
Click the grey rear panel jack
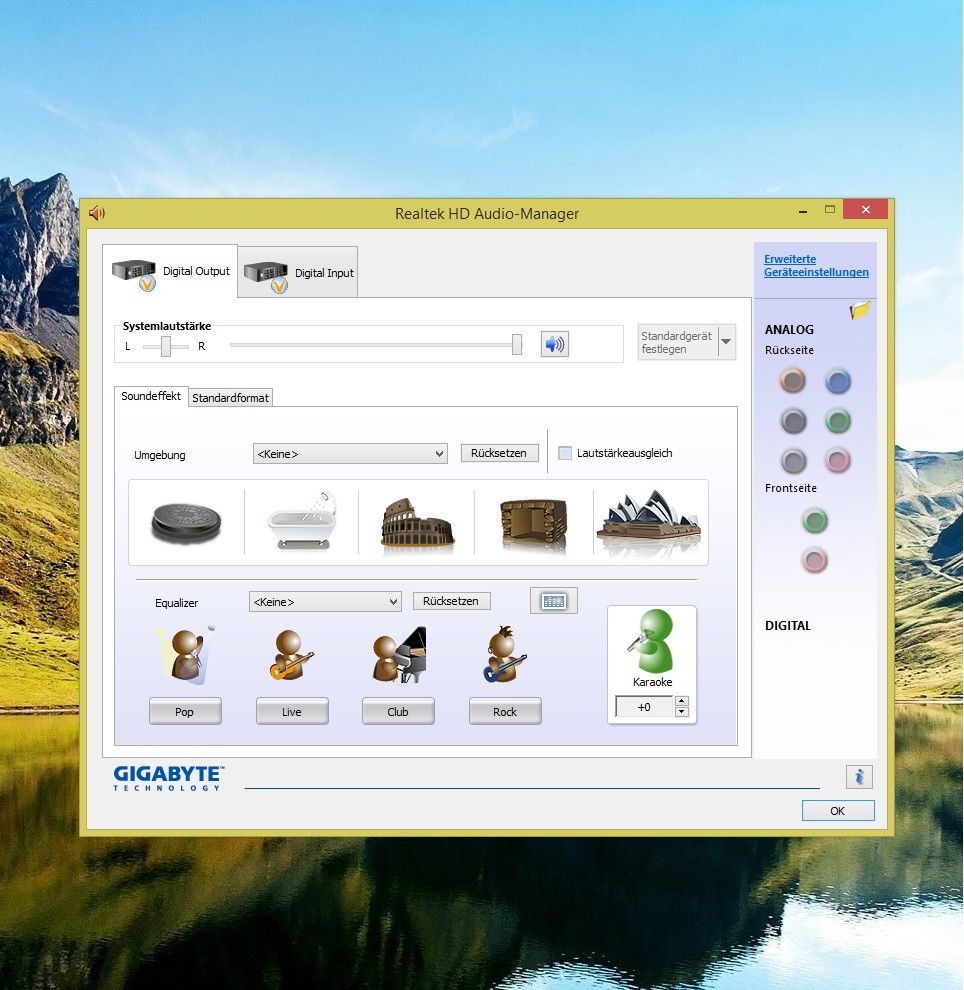793,461
